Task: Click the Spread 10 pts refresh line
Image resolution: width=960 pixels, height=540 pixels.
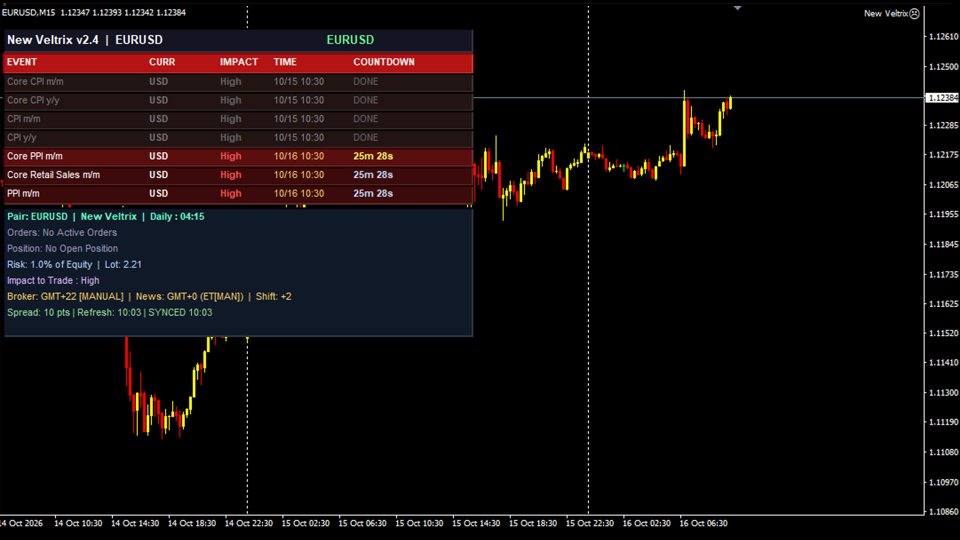Action: tap(110, 312)
